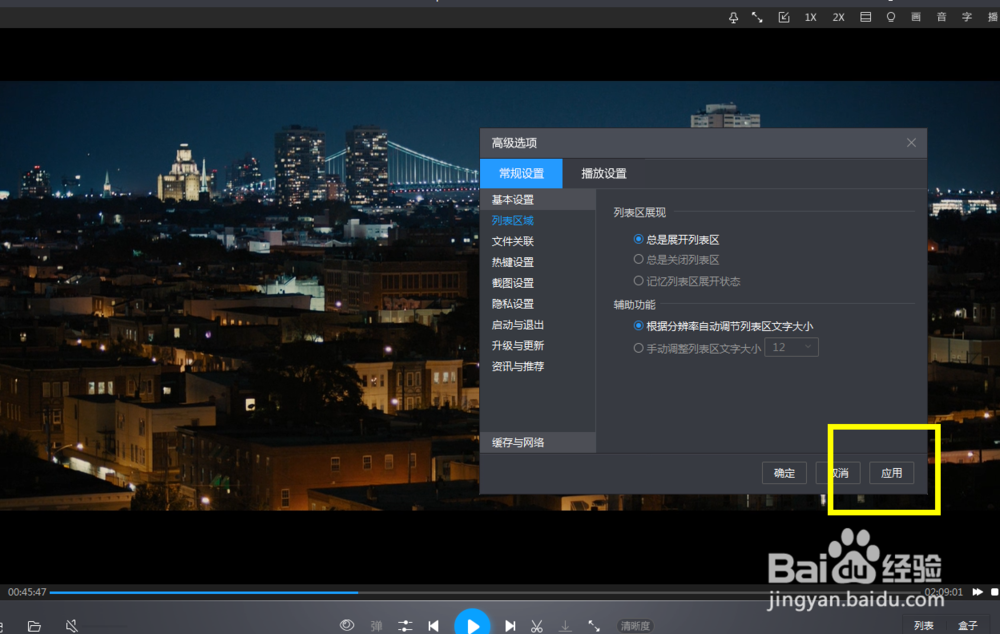Open 文件关联 settings

coord(512,241)
